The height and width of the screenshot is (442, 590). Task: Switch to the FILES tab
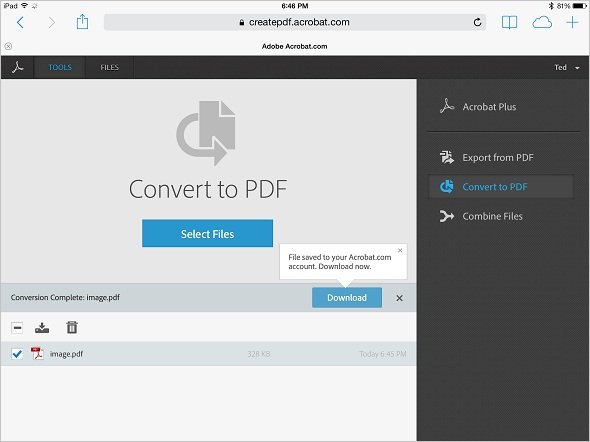coord(109,67)
